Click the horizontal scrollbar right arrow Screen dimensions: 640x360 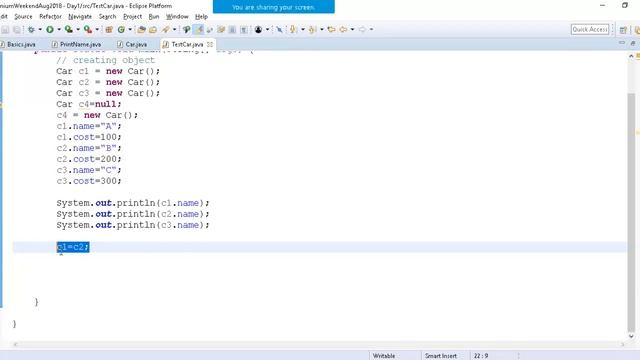pos(622,344)
